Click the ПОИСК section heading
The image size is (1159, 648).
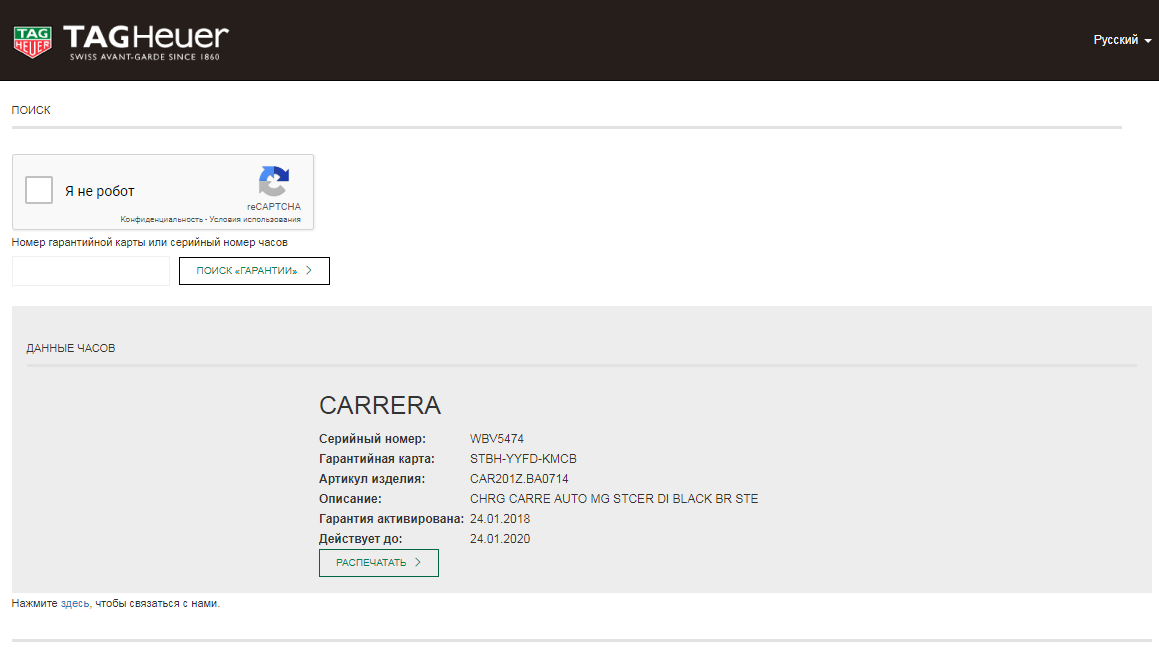point(31,110)
